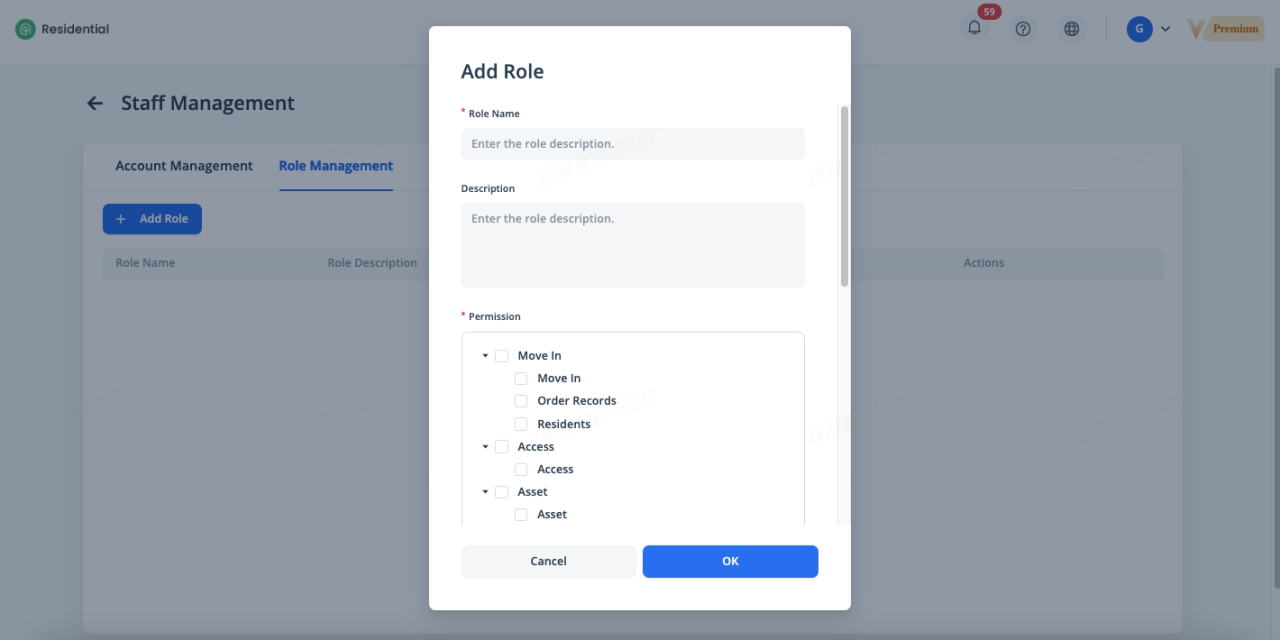Focus the Role Name input field
1280x640 pixels.
pyautogui.click(x=632, y=144)
